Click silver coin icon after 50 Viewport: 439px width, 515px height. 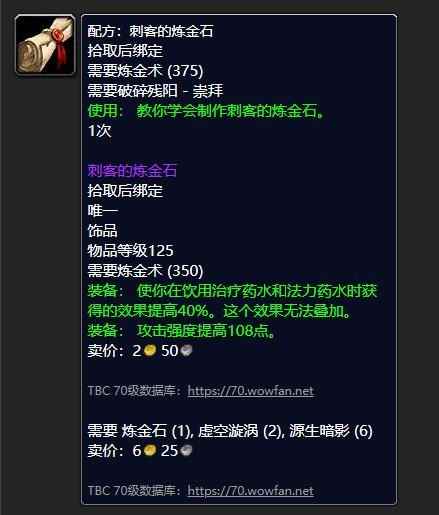click(186, 350)
